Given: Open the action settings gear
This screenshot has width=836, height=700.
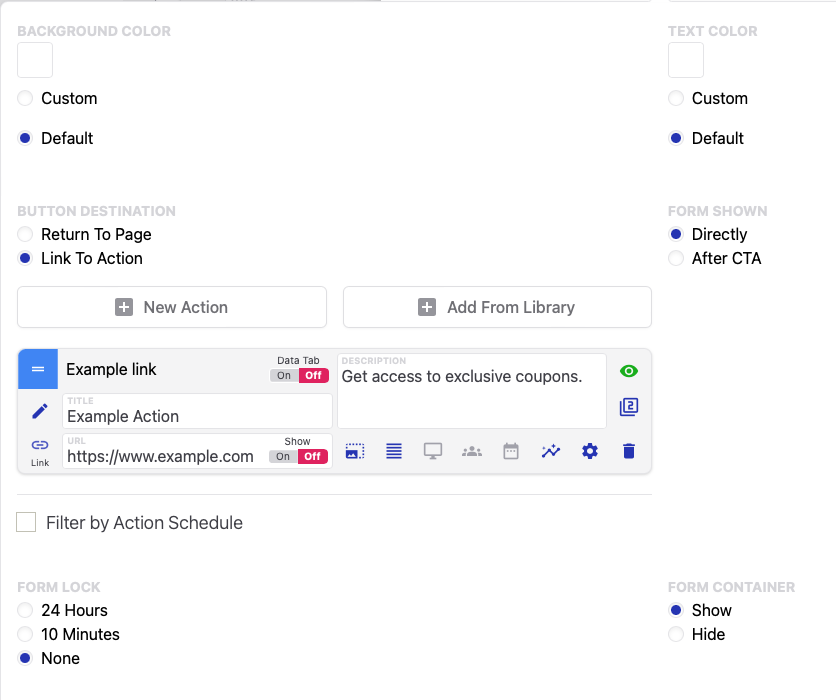Looking at the screenshot, I should click(x=590, y=451).
